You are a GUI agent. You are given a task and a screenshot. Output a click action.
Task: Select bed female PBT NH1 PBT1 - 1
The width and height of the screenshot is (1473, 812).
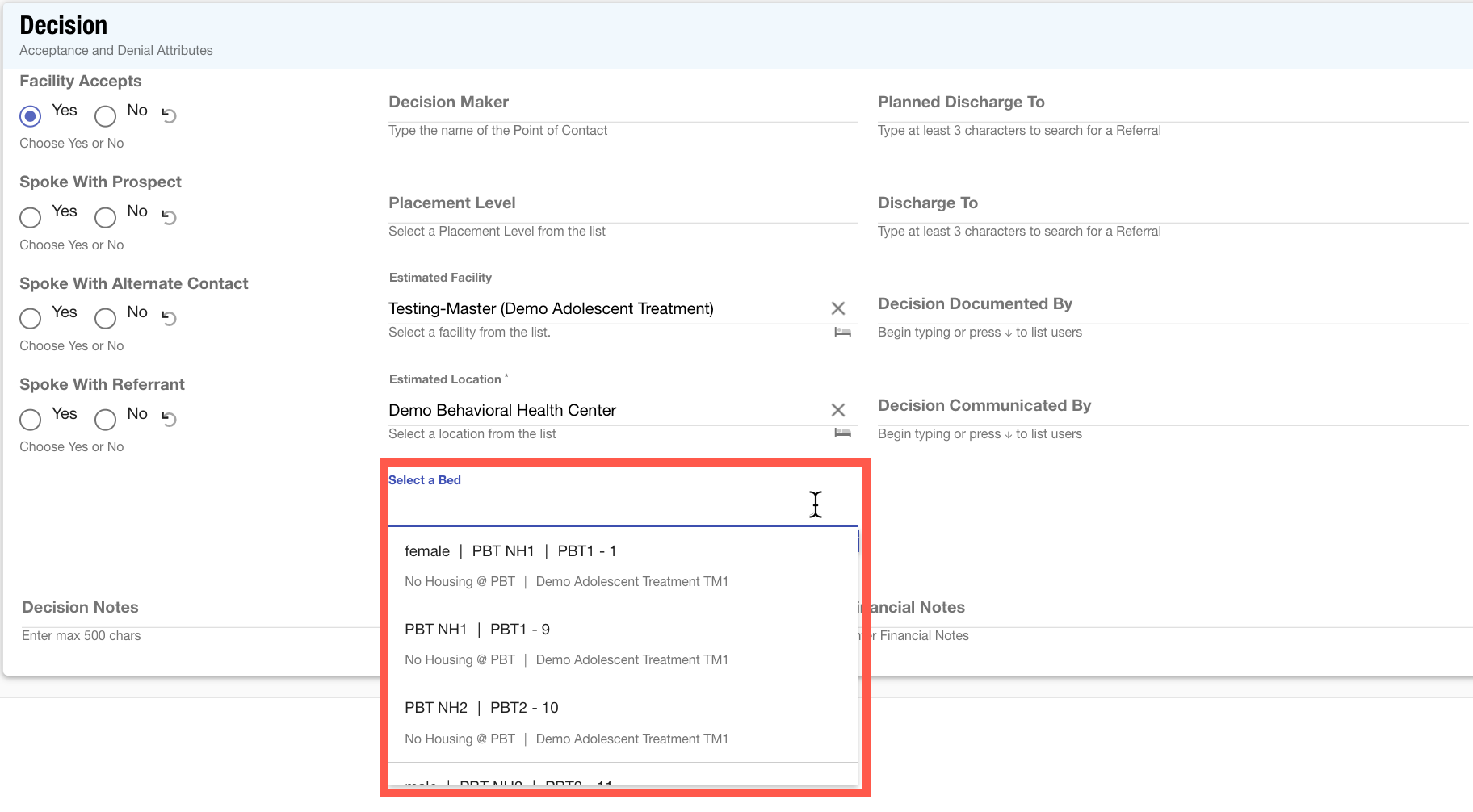(x=622, y=565)
